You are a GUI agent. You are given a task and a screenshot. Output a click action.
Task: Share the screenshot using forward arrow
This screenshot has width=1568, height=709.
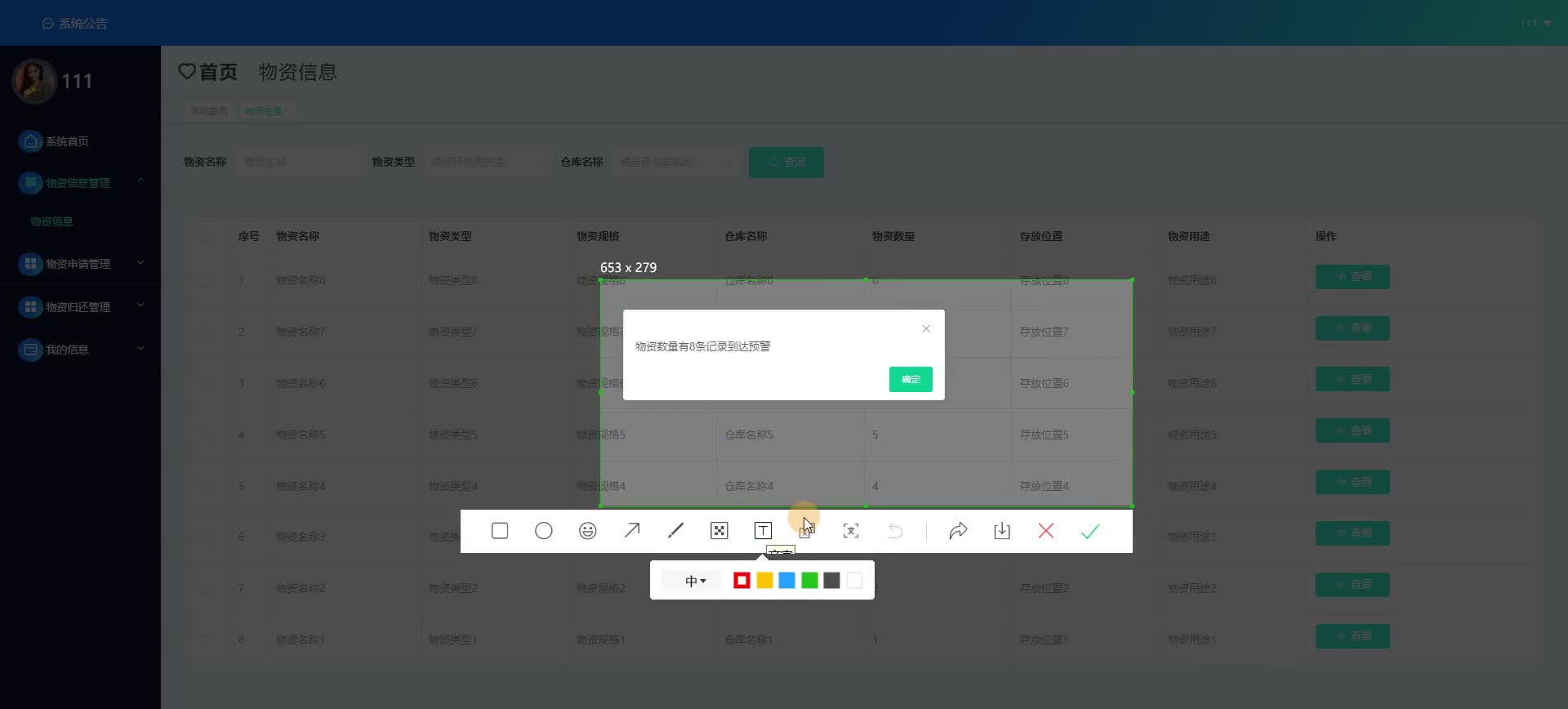[958, 531]
